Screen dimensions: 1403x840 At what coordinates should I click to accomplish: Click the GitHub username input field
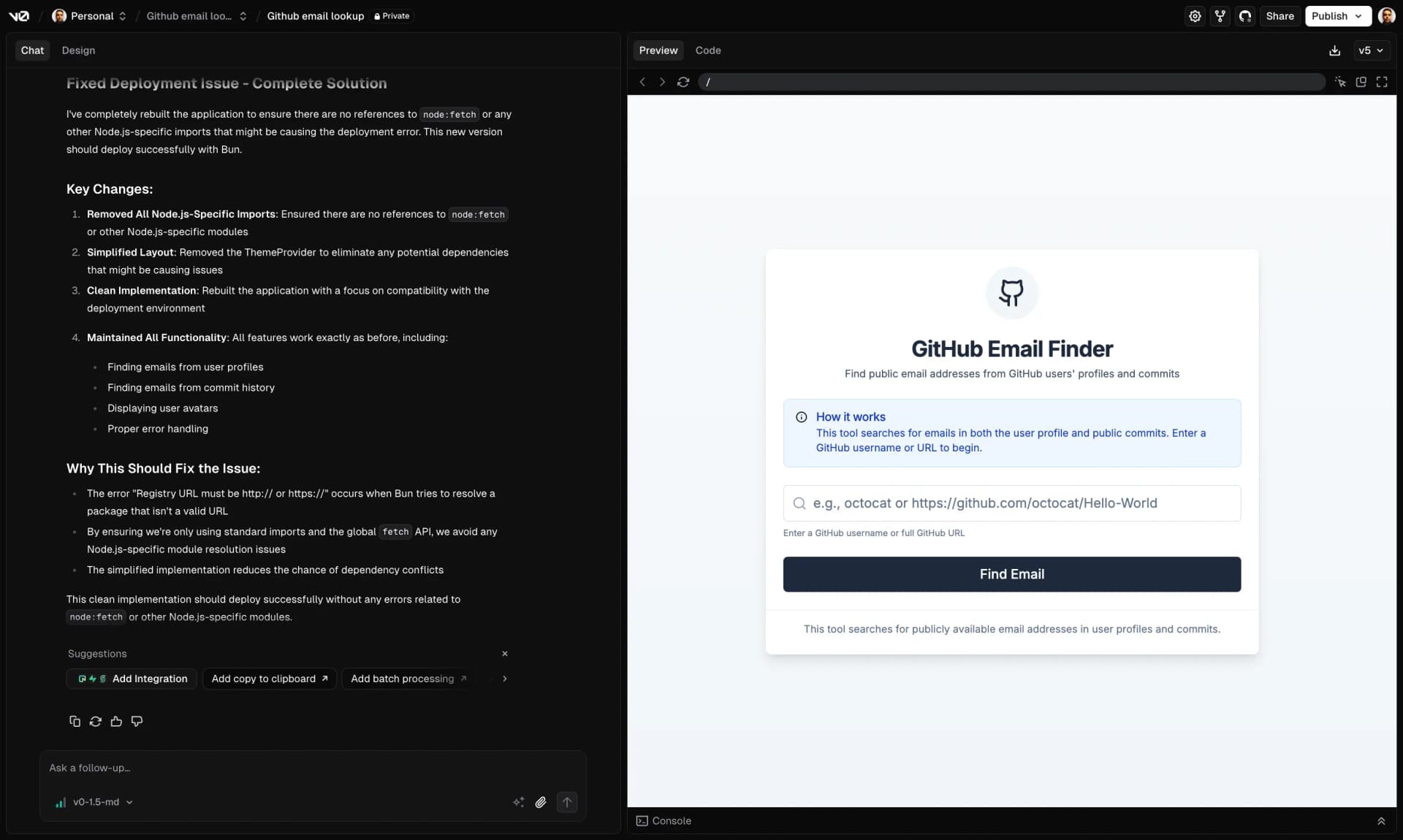point(1011,503)
